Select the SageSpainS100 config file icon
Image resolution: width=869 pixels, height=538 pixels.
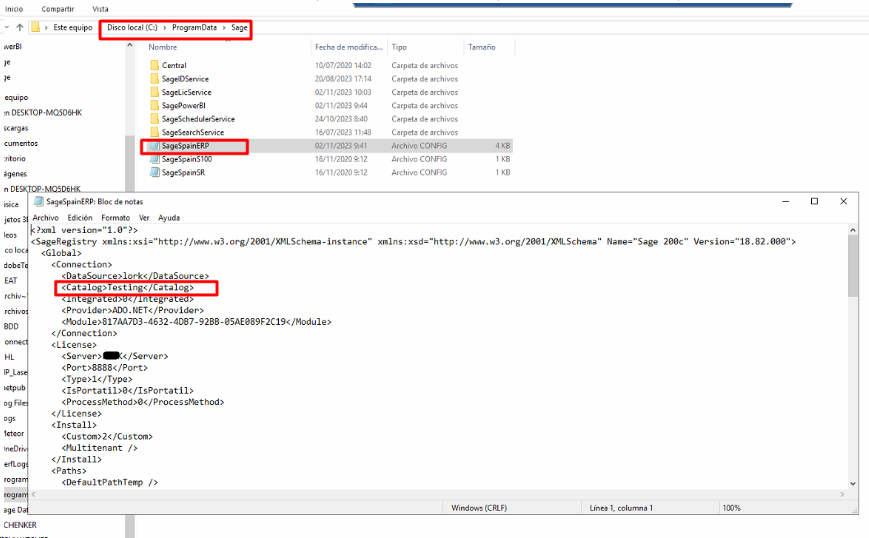[155, 159]
